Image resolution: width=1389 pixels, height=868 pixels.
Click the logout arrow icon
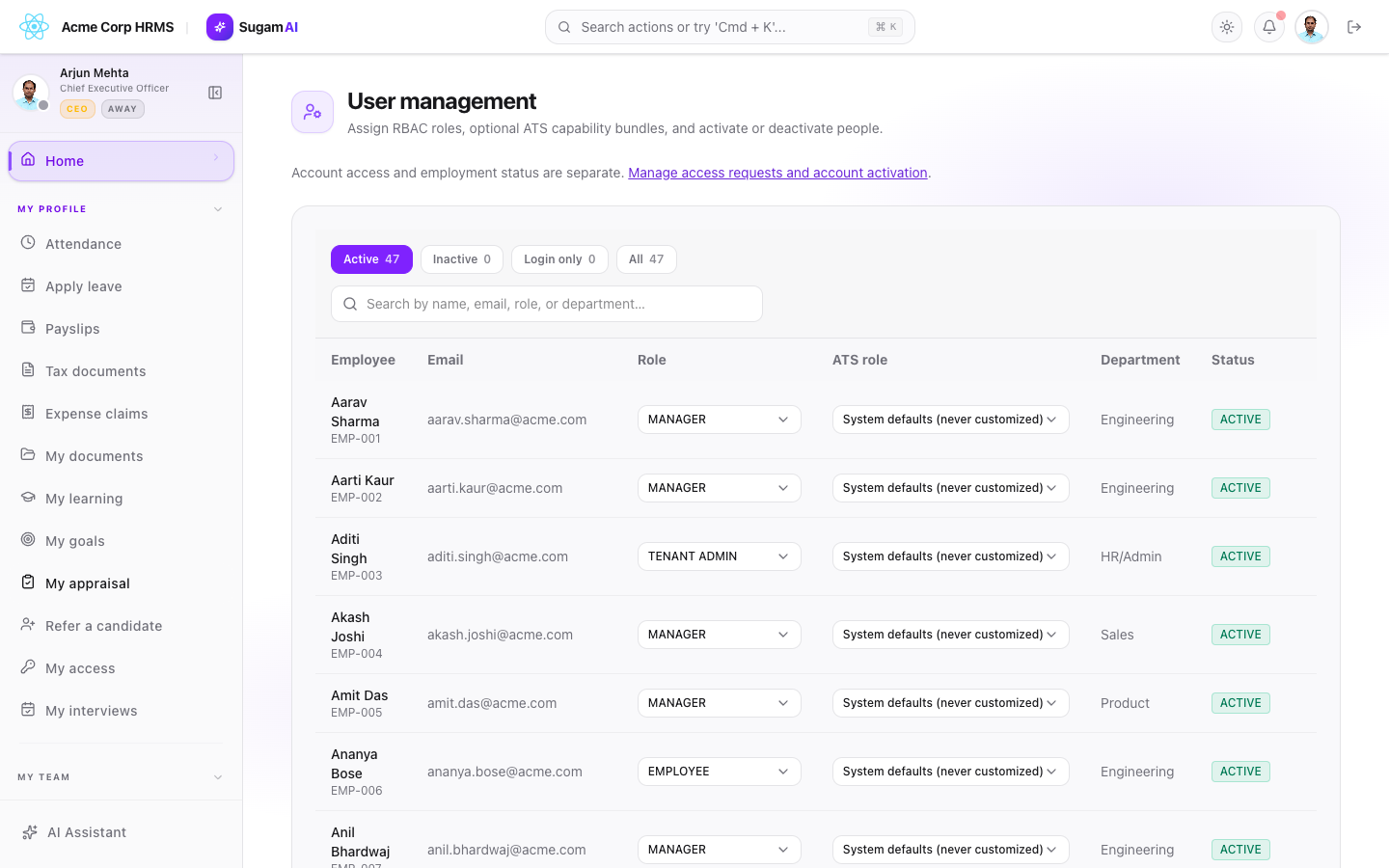(x=1354, y=27)
